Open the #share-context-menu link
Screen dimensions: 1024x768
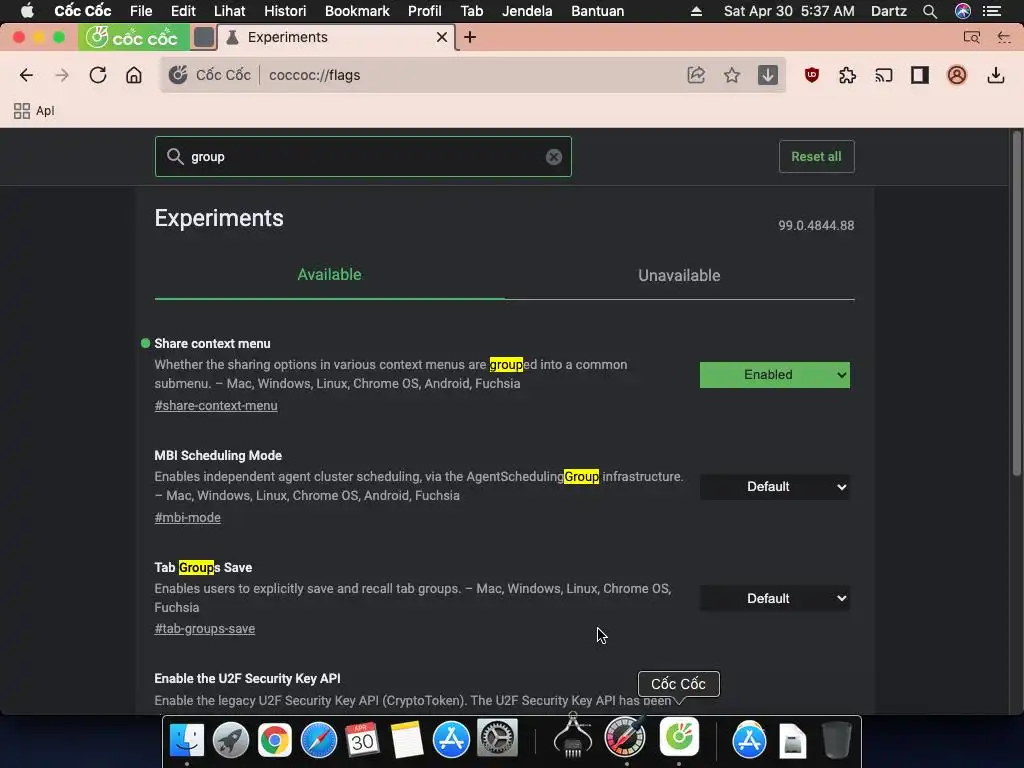[216, 406]
